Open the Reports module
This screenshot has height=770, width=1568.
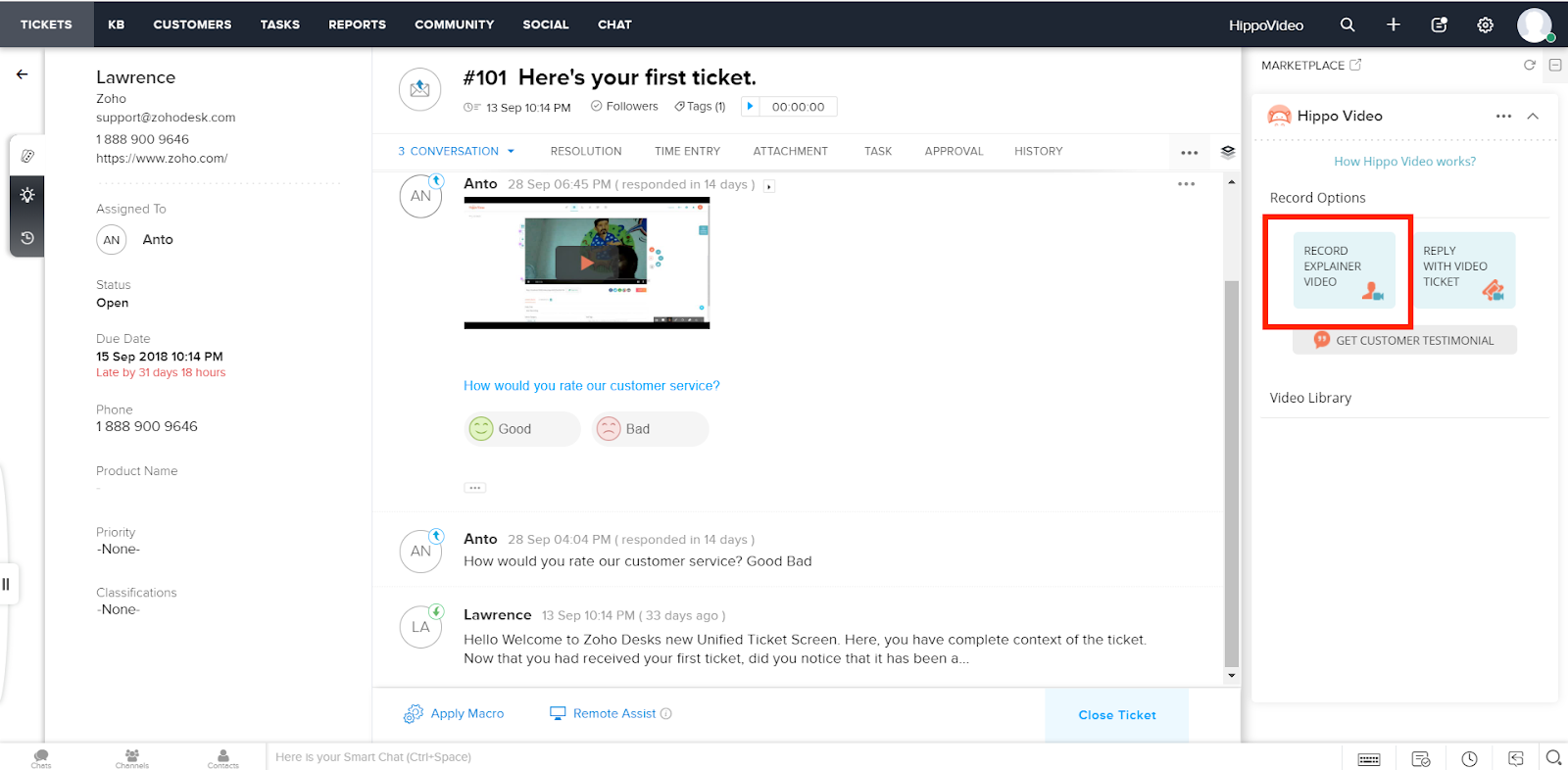point(357,24)
